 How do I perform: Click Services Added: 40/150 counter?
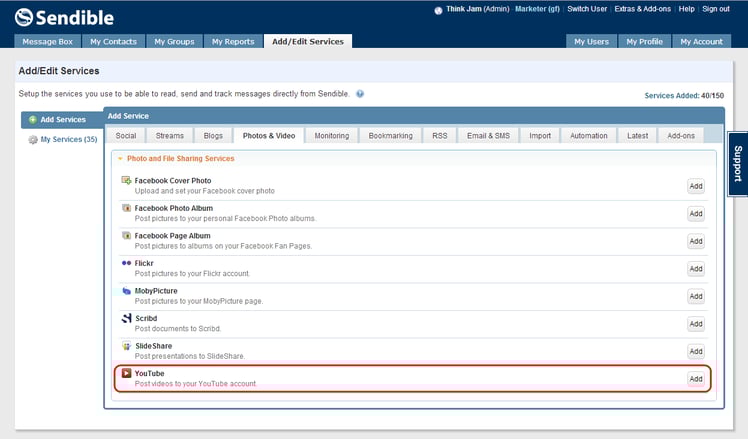[684, 95]
